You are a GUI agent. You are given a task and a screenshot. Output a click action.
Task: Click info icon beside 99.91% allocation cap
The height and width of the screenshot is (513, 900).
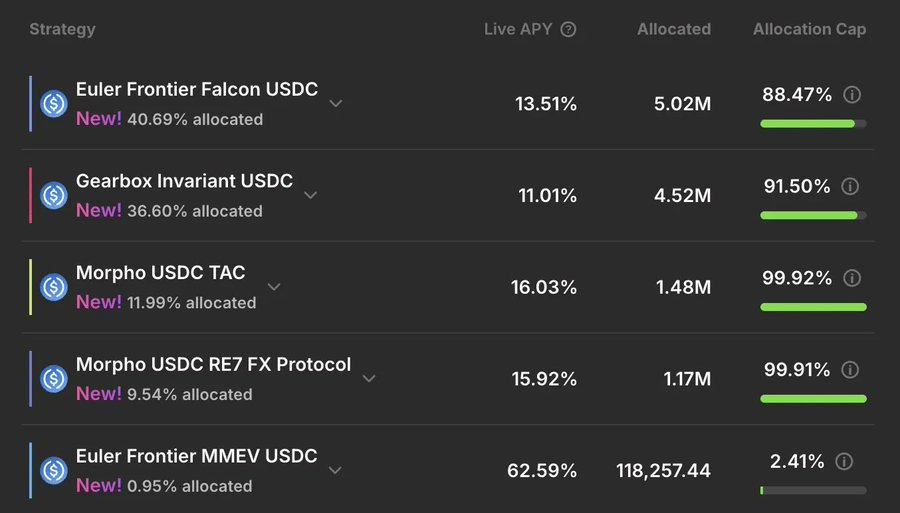coord(850,370)
